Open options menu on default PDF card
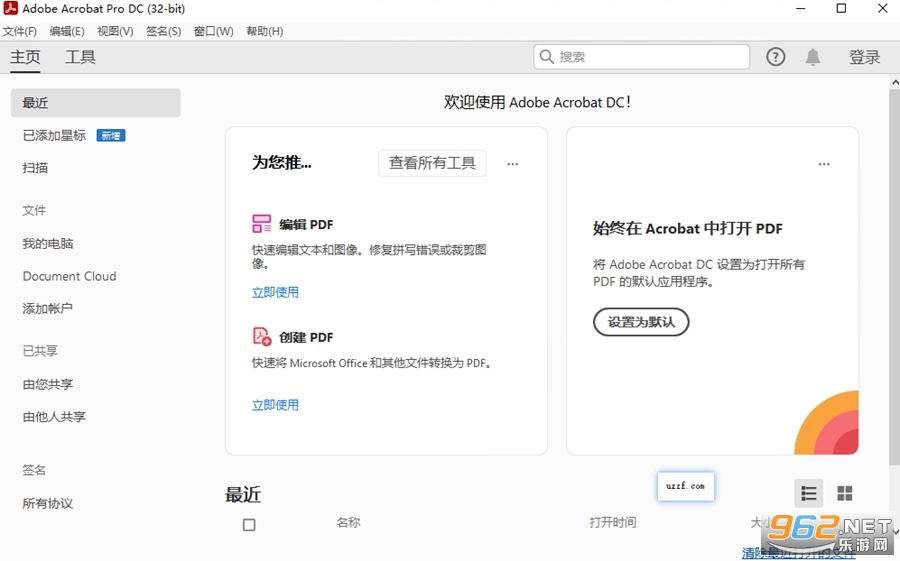Screen dimensions: 900x561 click(824, 164)
